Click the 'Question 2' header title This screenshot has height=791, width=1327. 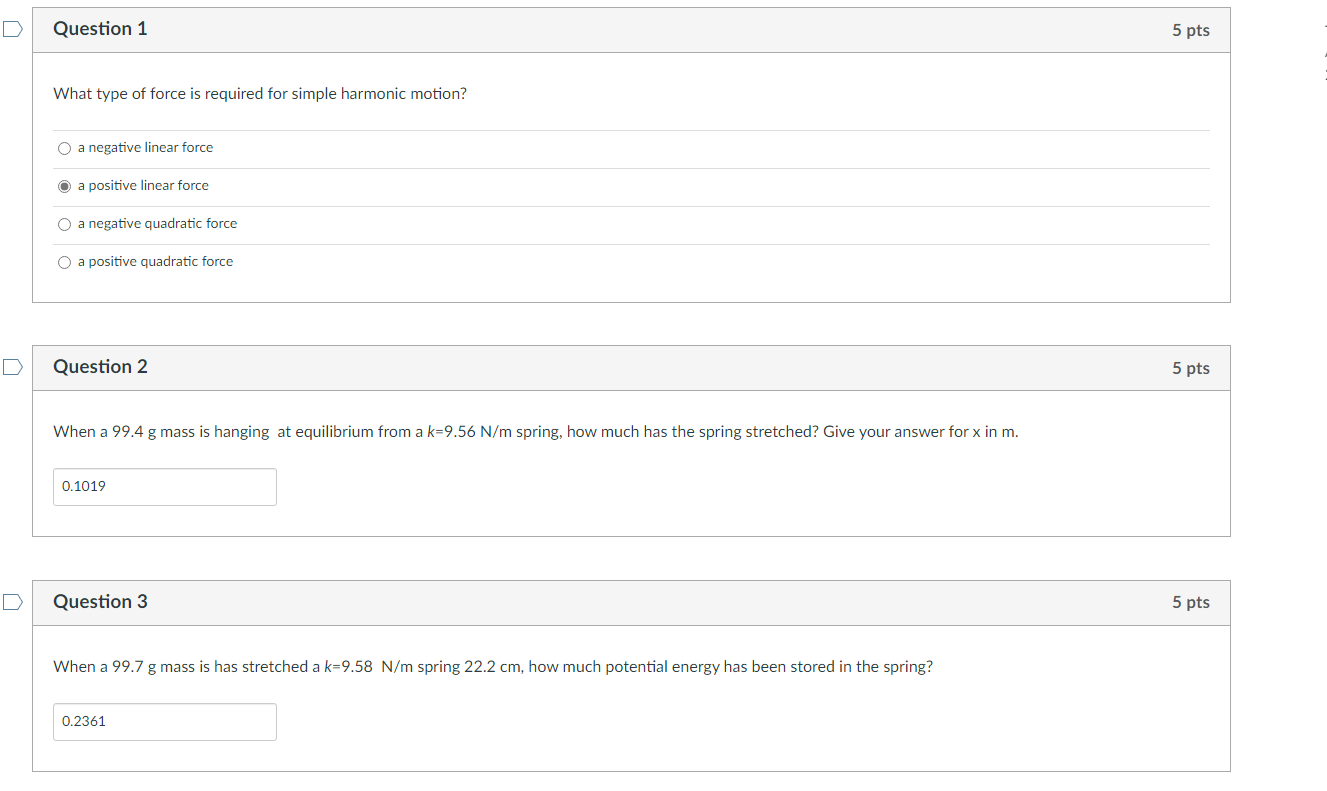tap(100, 367)
